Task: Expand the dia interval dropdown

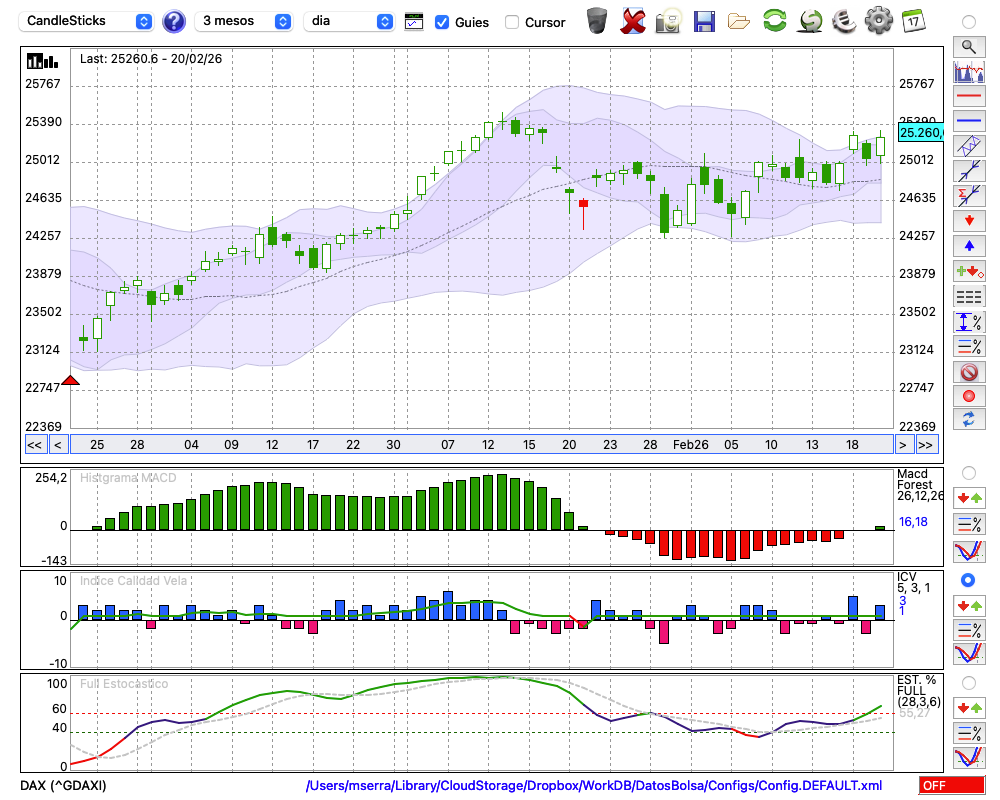Action: (x=349, y=21)
